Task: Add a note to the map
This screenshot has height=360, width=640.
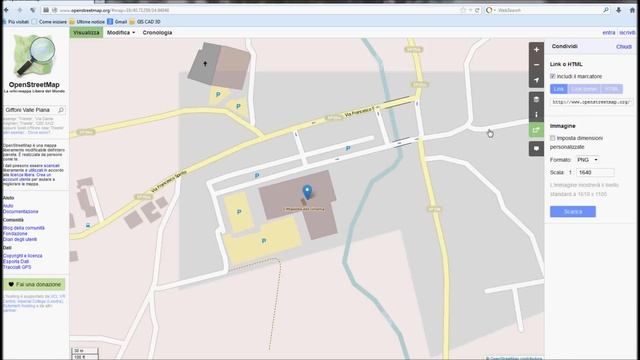Action: click(x=536, y=149)
